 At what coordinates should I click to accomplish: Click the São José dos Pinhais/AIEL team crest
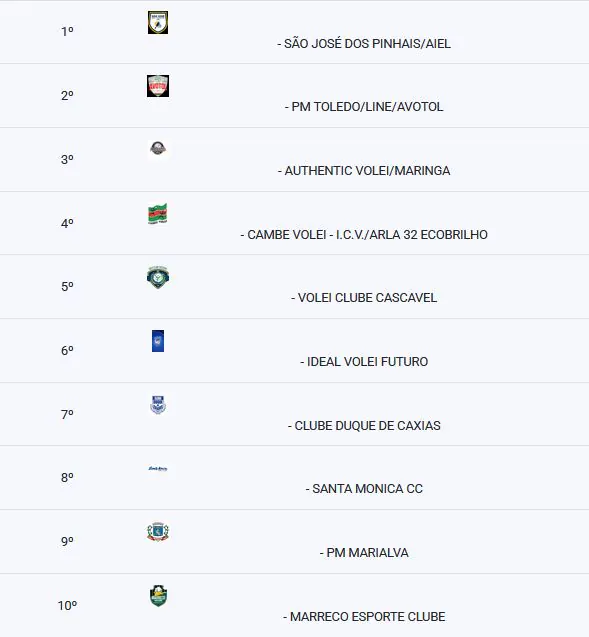coord(158,22)
